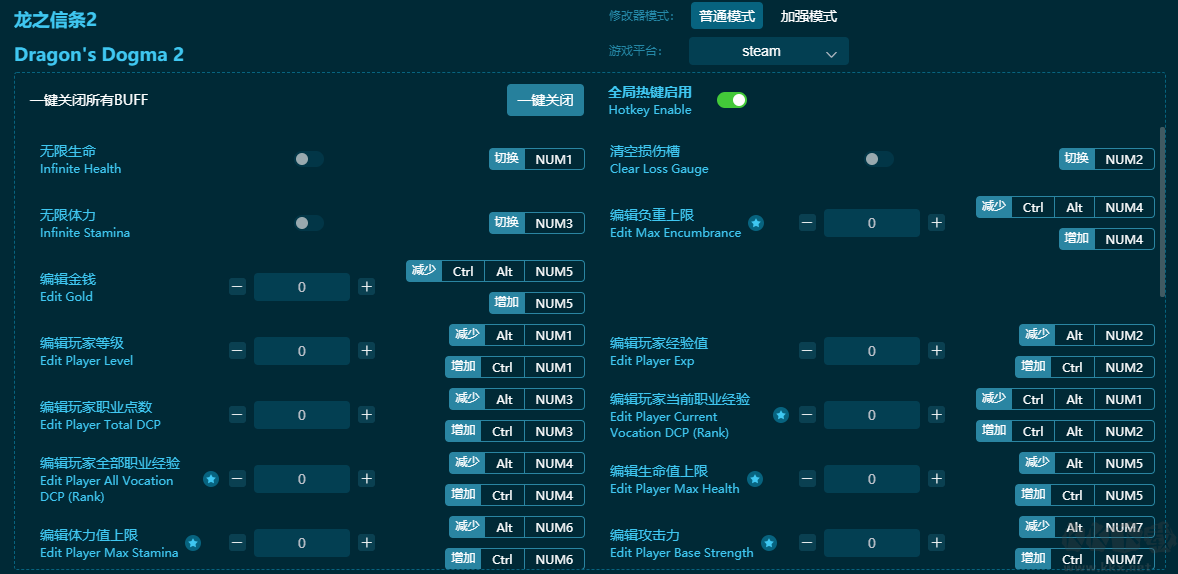Decrease Edit Gold value with minus button

237,287
